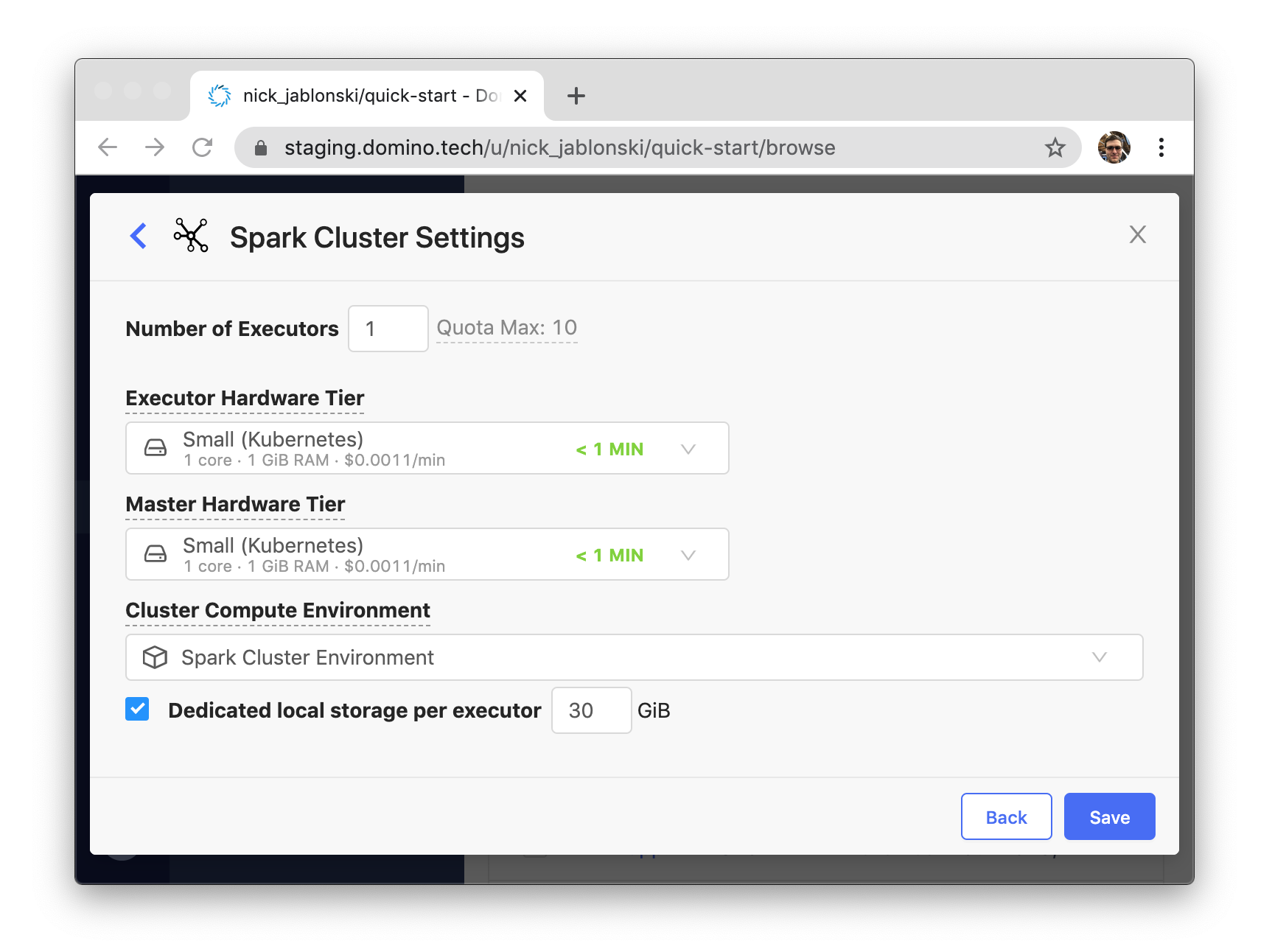Click the Spark cluster network icon
This screenshot has height=952, width=1272.
191,236
